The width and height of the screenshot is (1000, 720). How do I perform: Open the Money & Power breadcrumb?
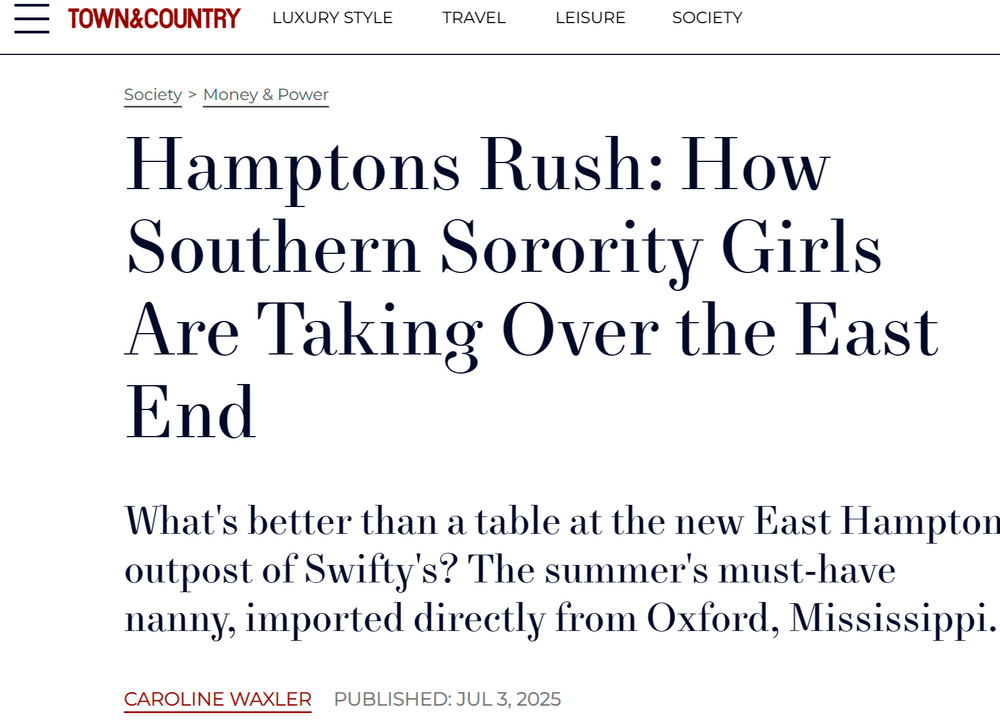pos(266,95)
